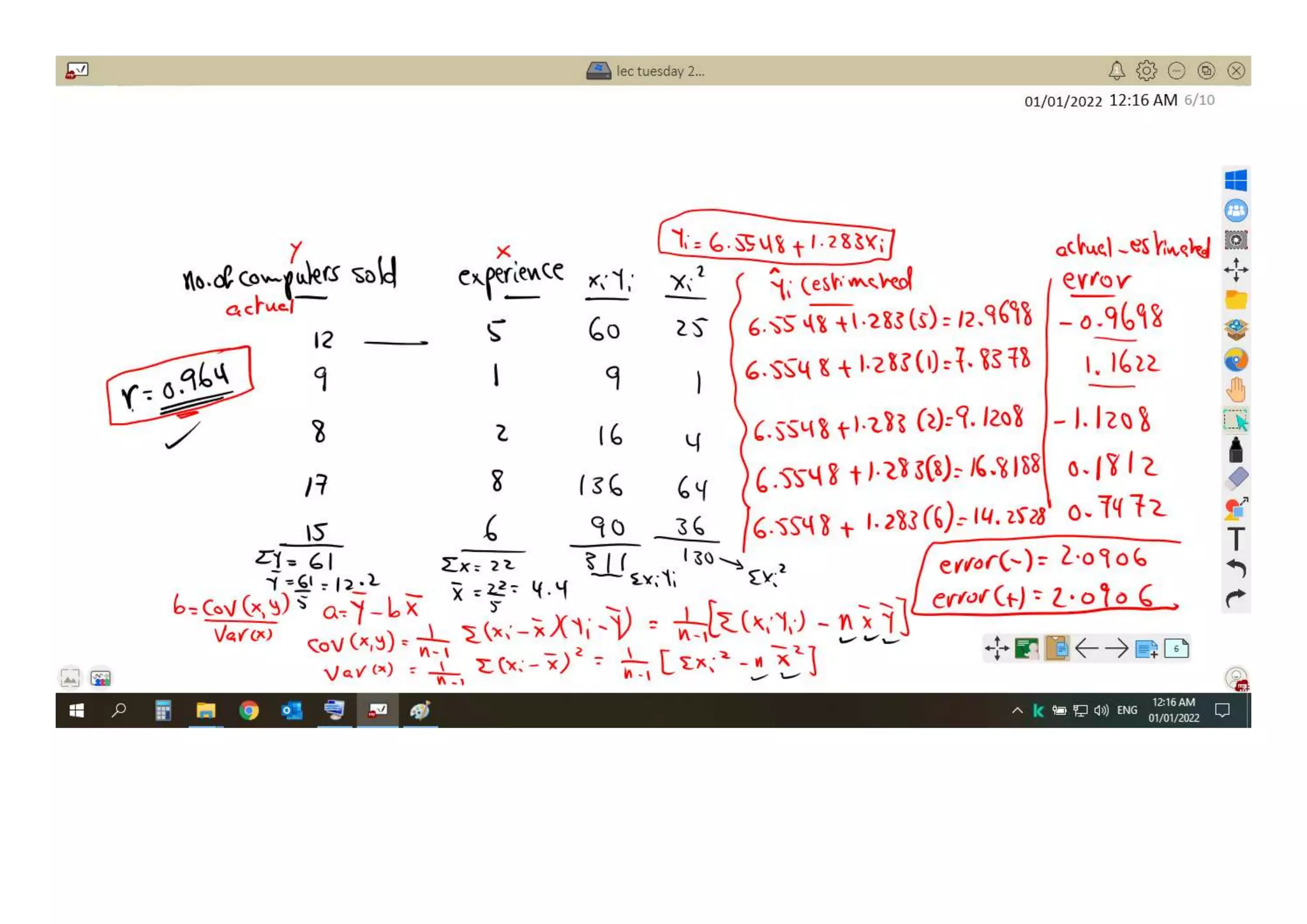This screenshot has height=924, width=1307.
Task: Open the network tray icon
Action: click(1080, 710)
